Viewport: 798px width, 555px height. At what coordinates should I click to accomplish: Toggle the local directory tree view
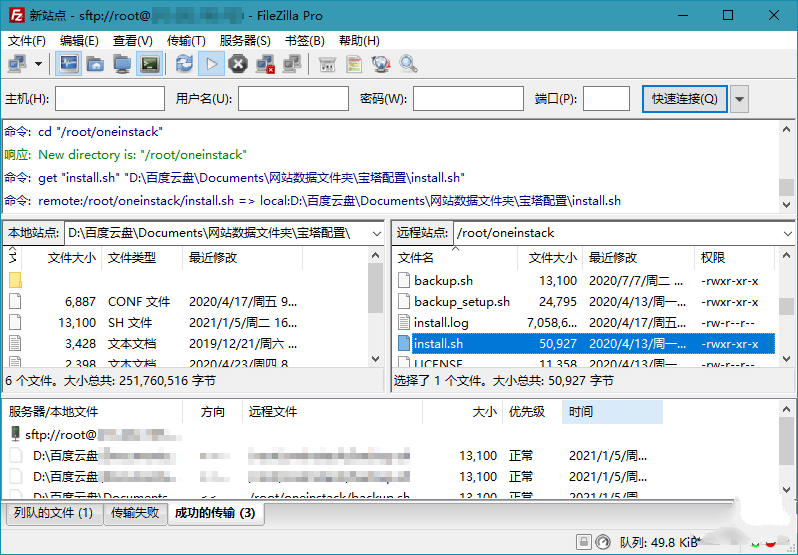[95, 64]
